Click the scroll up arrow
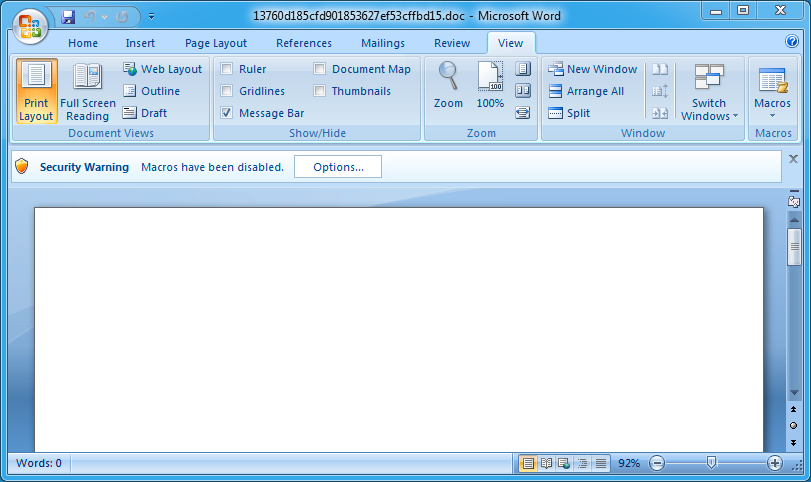This screenshot has height=482, width=811. coord(794,220)
